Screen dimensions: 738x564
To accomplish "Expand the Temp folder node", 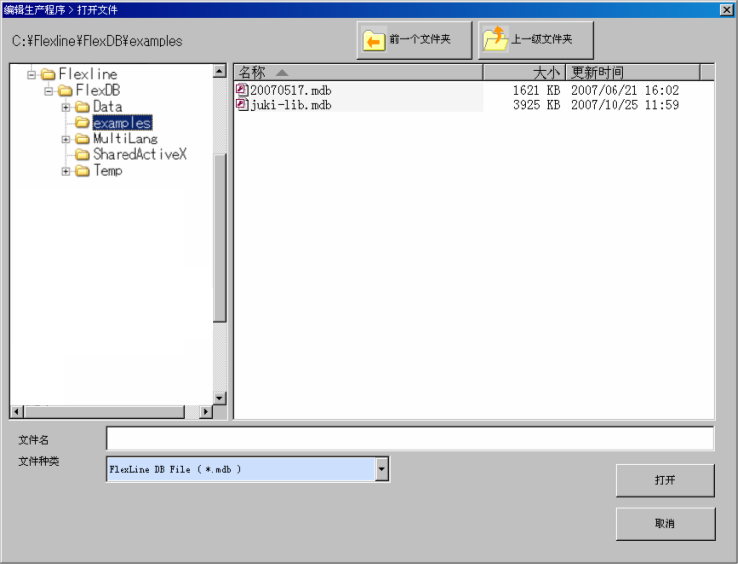I will 66,171.
